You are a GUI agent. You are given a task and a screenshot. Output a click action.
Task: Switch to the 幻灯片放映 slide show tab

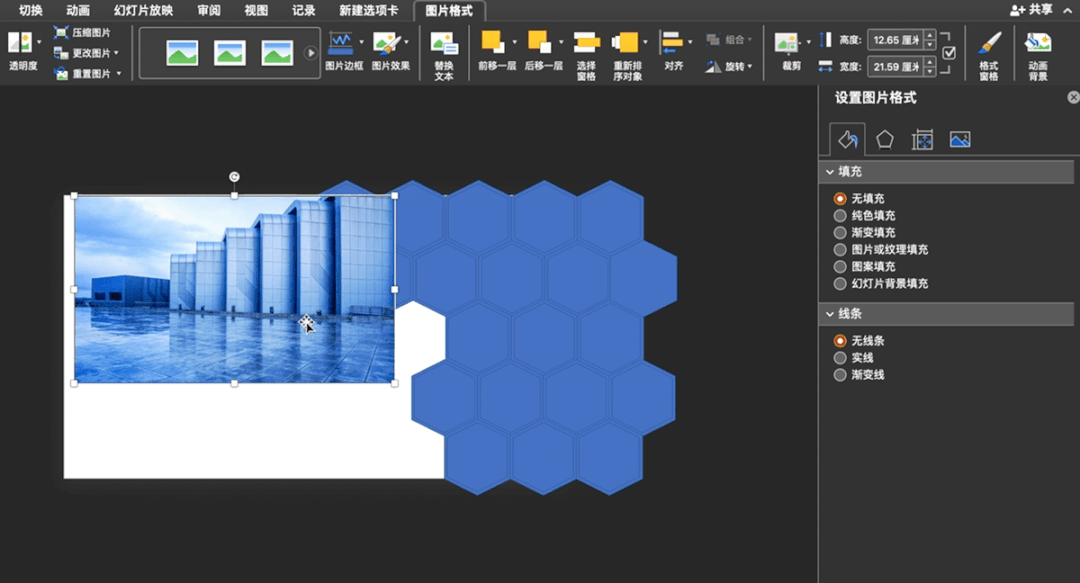[143, 10]
